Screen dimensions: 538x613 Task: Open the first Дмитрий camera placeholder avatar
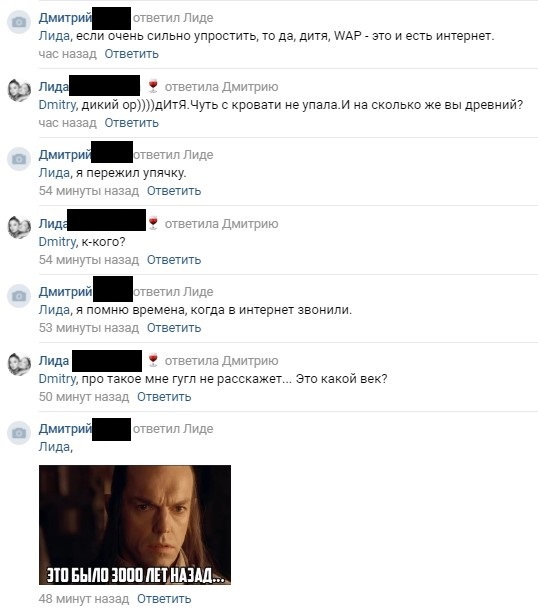click(x=19, y=22)
